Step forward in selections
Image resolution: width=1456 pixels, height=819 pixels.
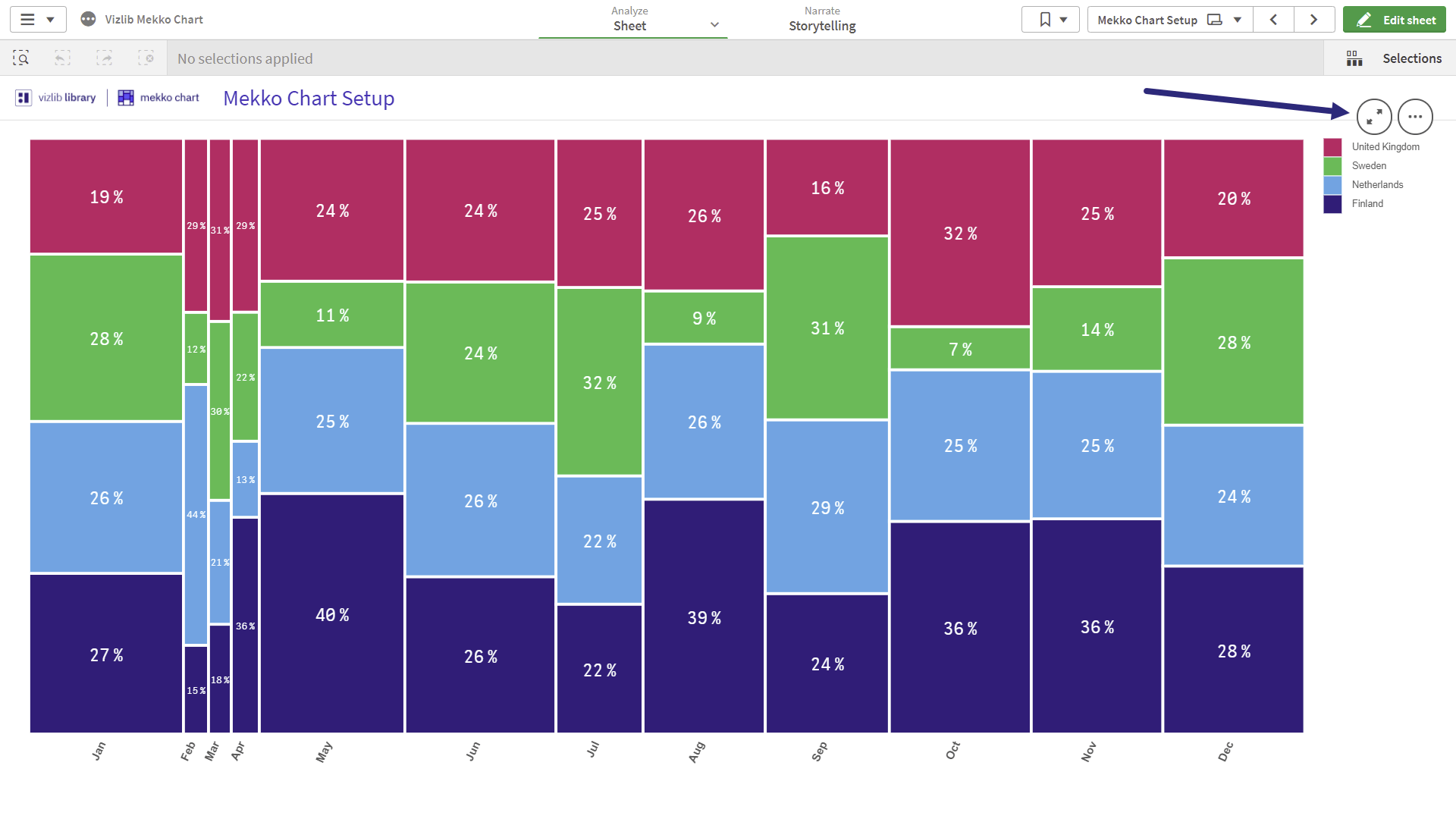(x=105, y=58)
